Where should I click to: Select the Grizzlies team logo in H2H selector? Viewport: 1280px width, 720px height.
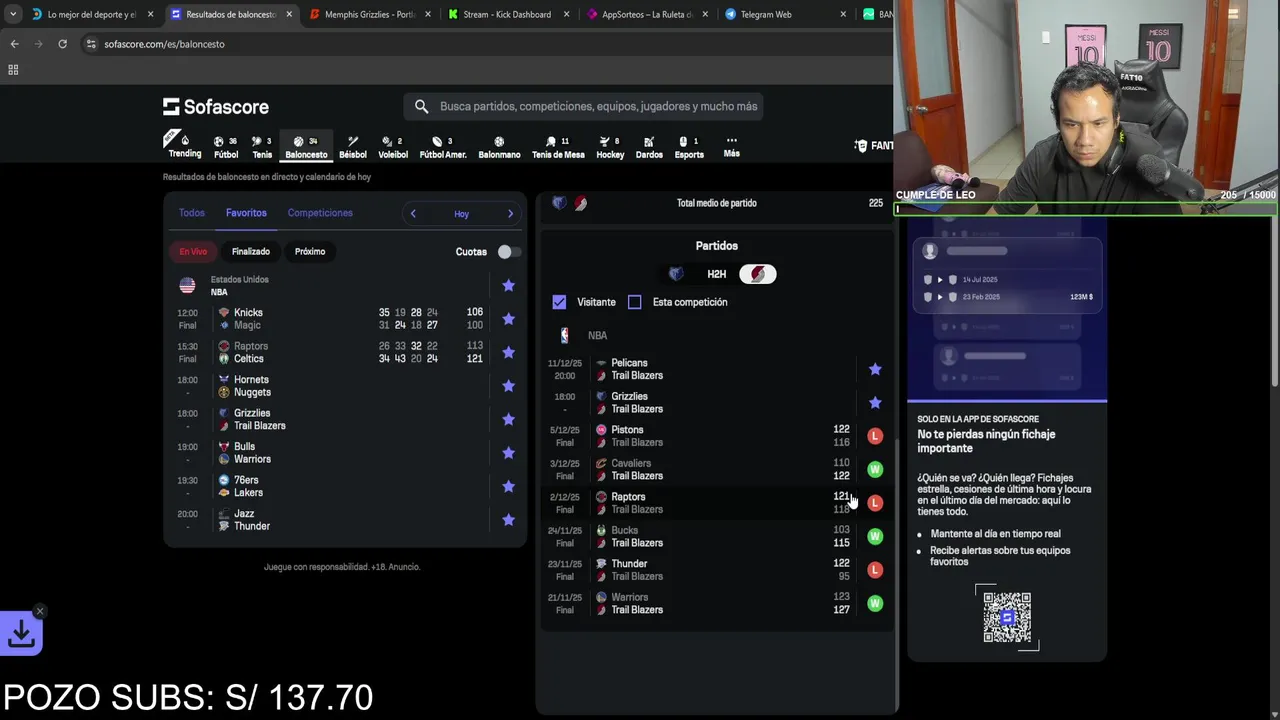(676, 274)
